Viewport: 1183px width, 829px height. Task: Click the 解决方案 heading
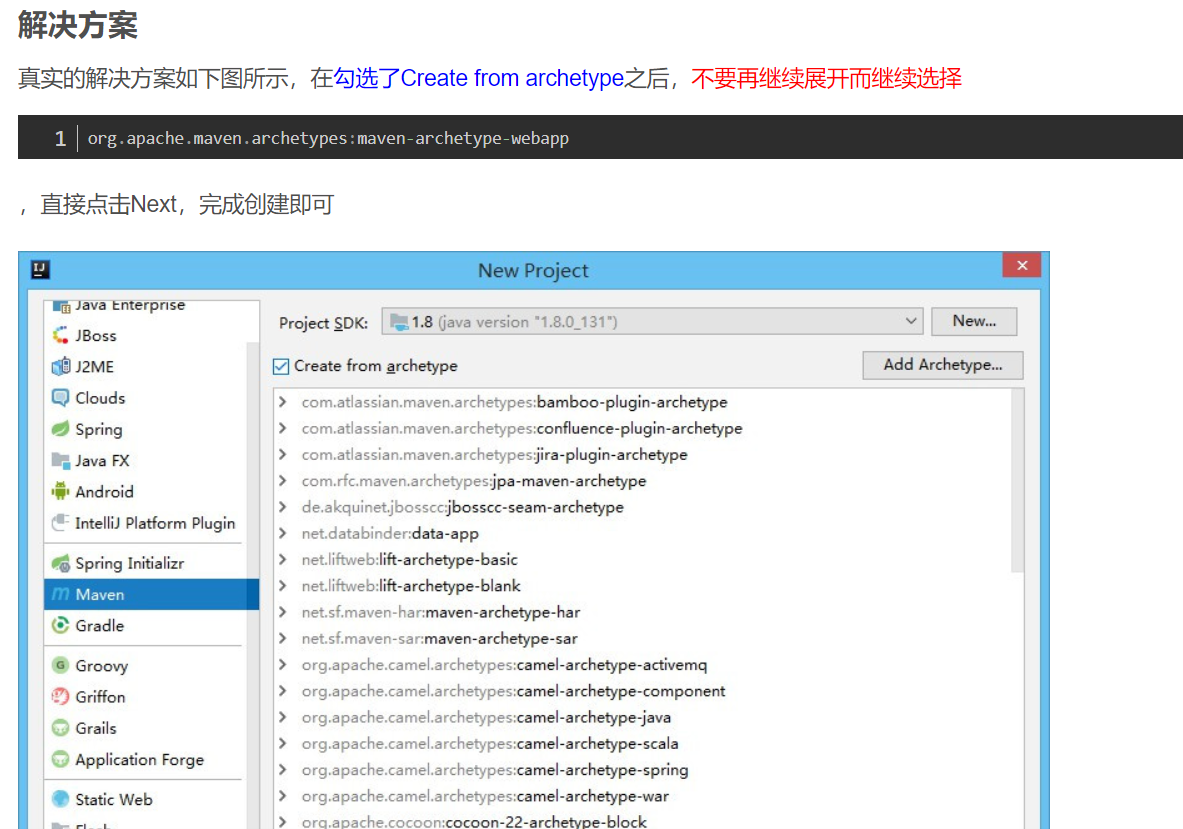tap(78, 25)
